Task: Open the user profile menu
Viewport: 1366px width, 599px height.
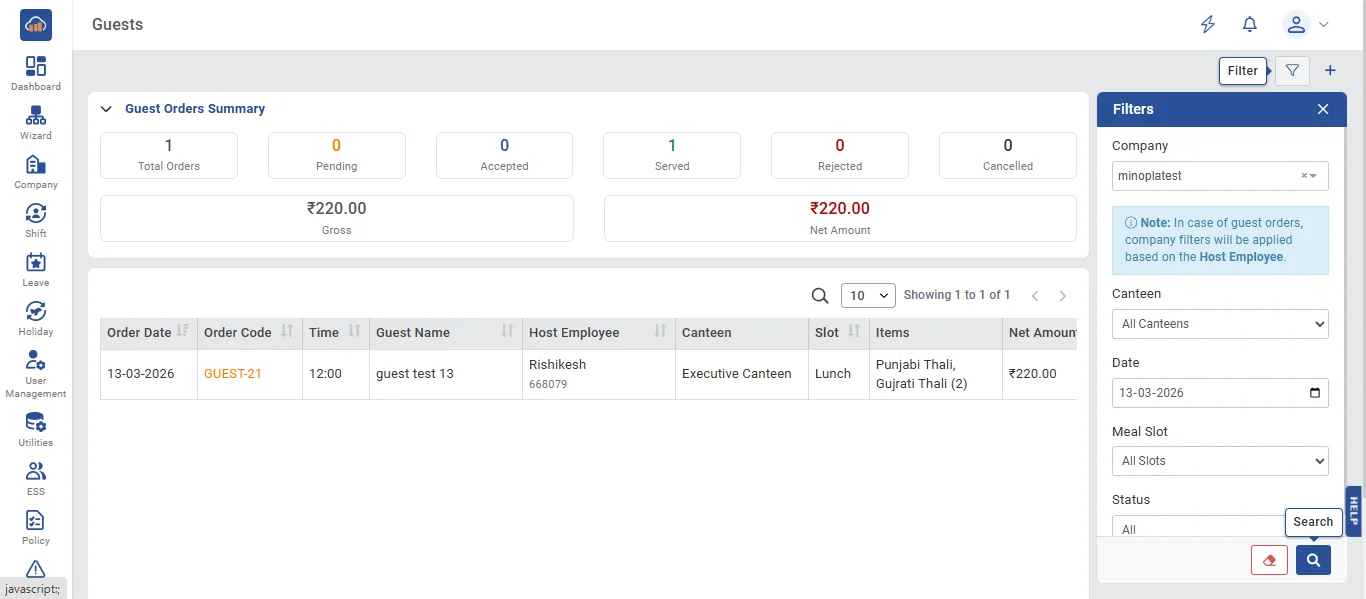Action: click(x=1306, y=25)
